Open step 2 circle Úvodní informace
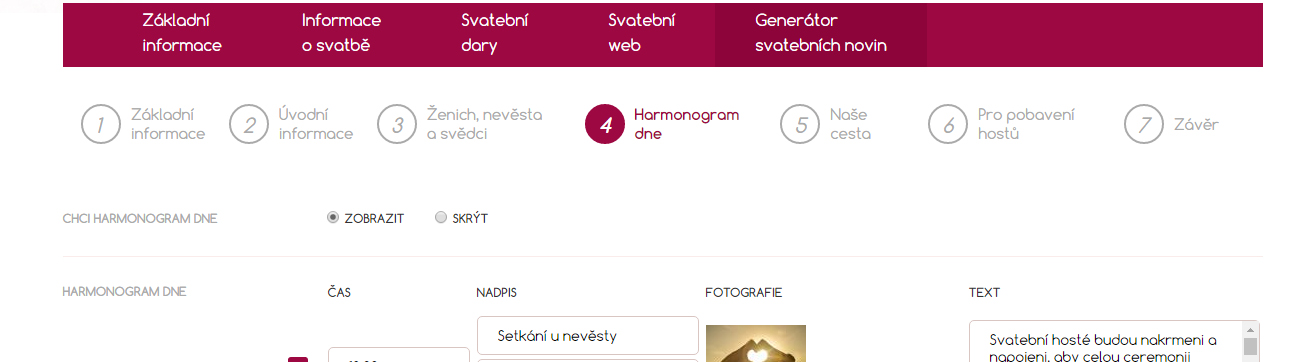1300x362 pixels. click(x=248, y=124)
